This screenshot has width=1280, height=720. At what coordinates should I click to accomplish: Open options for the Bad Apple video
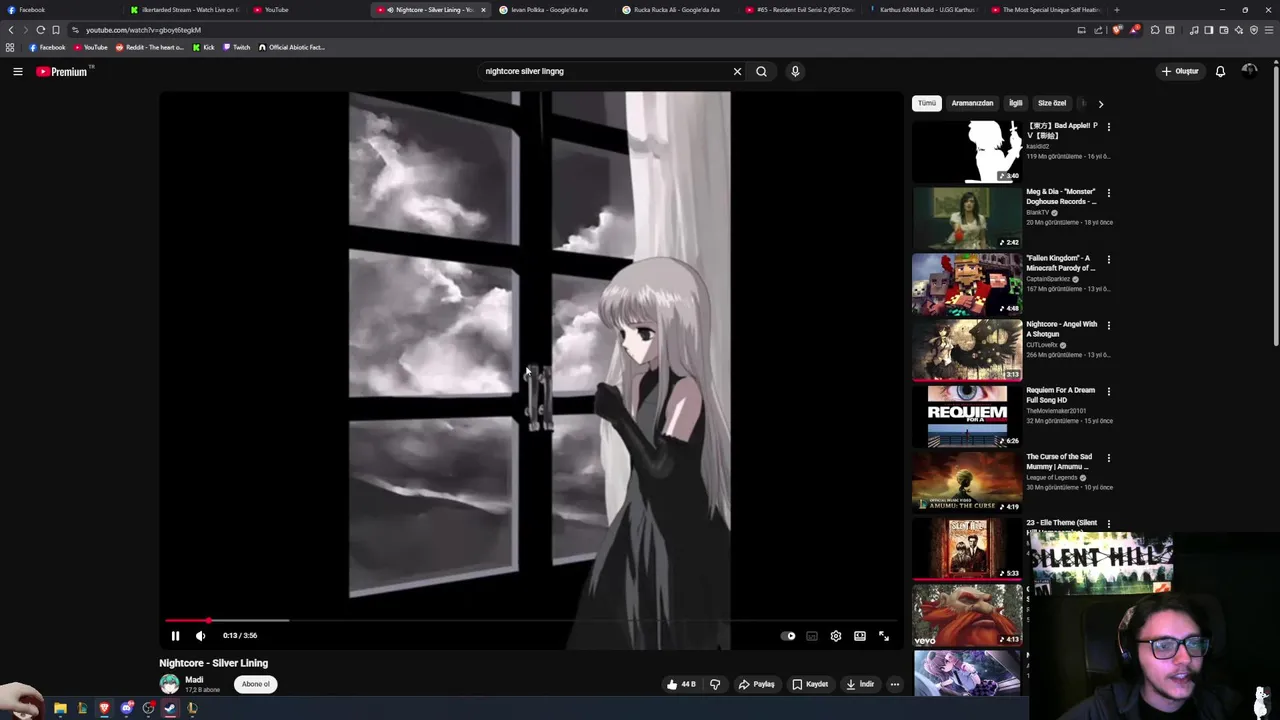(1108, 127)
